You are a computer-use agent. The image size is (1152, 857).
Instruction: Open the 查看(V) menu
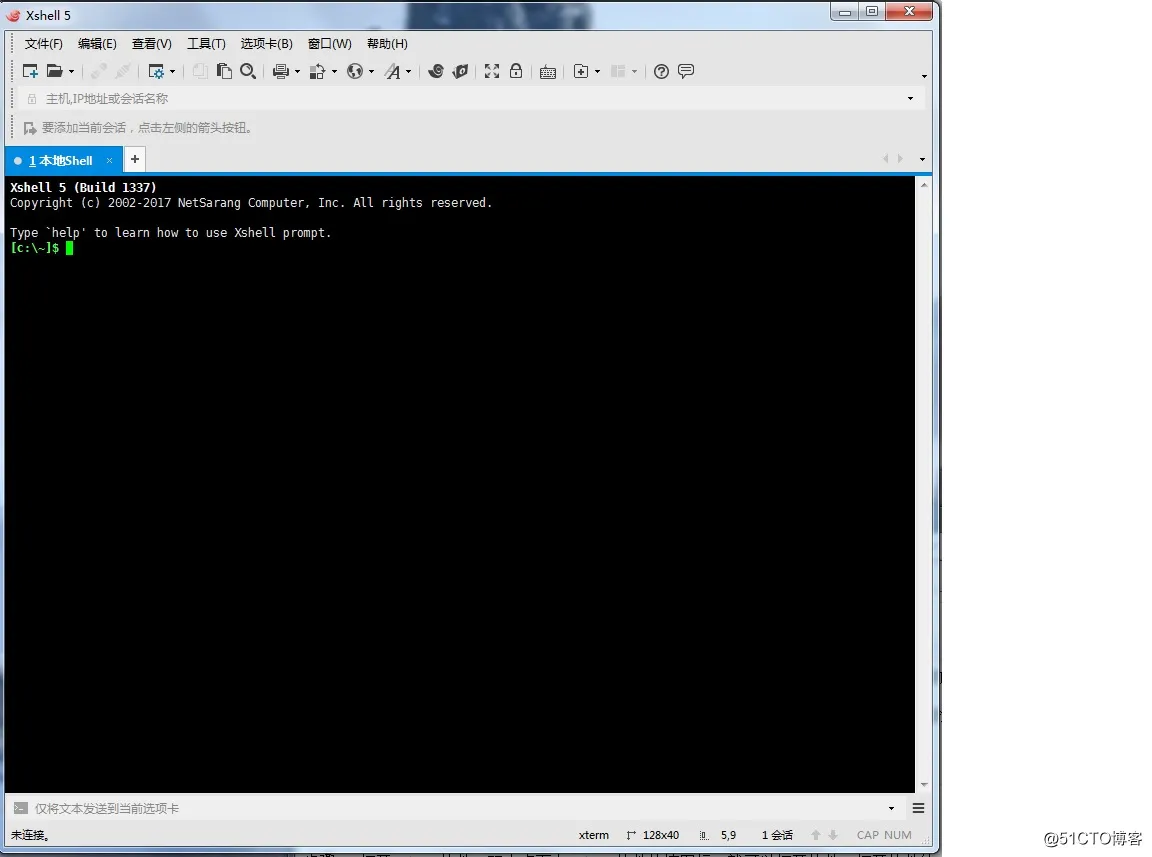(151, 44)
